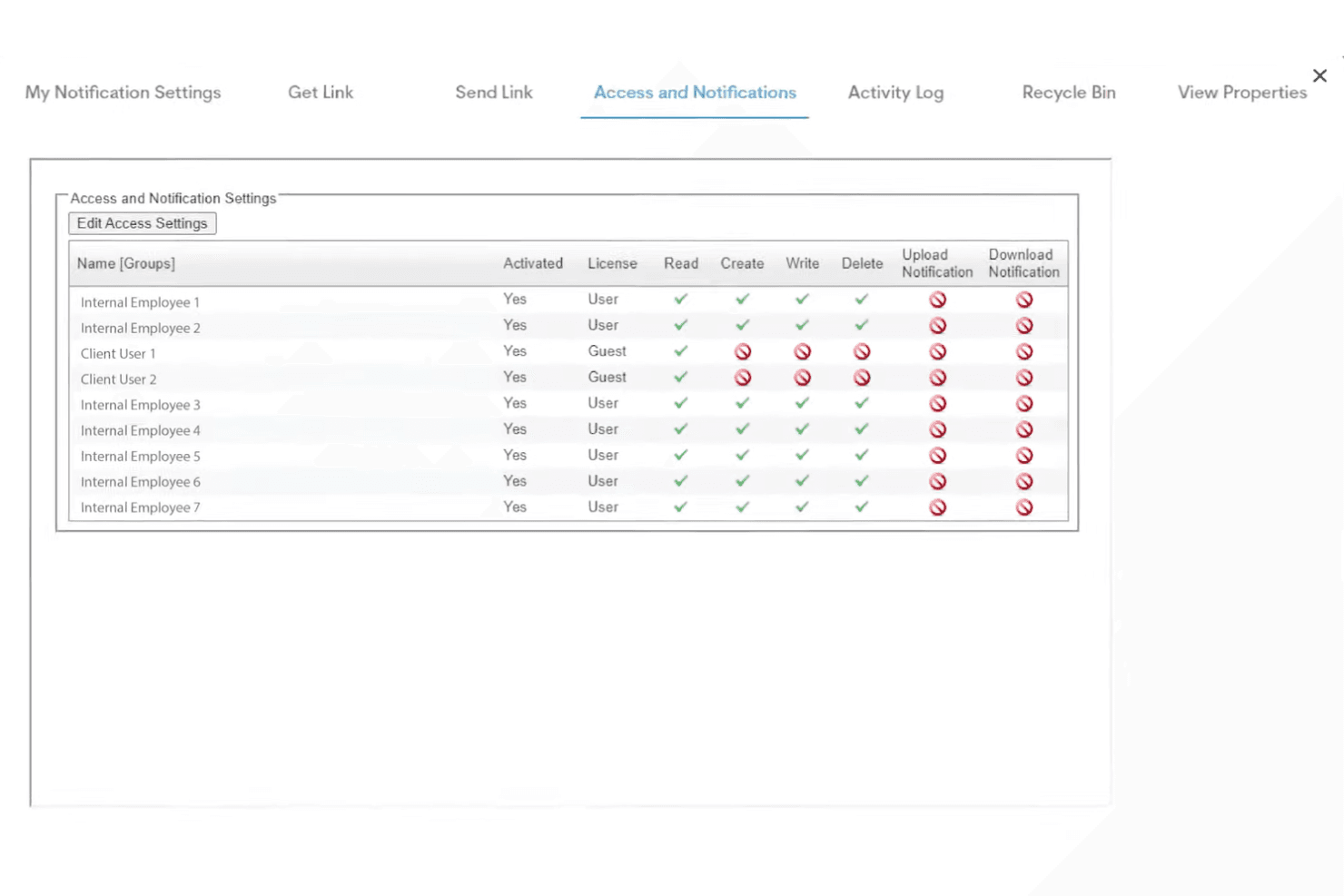Click the Edit Access Settings button
1344x896 pixels.
coord(143,223)
